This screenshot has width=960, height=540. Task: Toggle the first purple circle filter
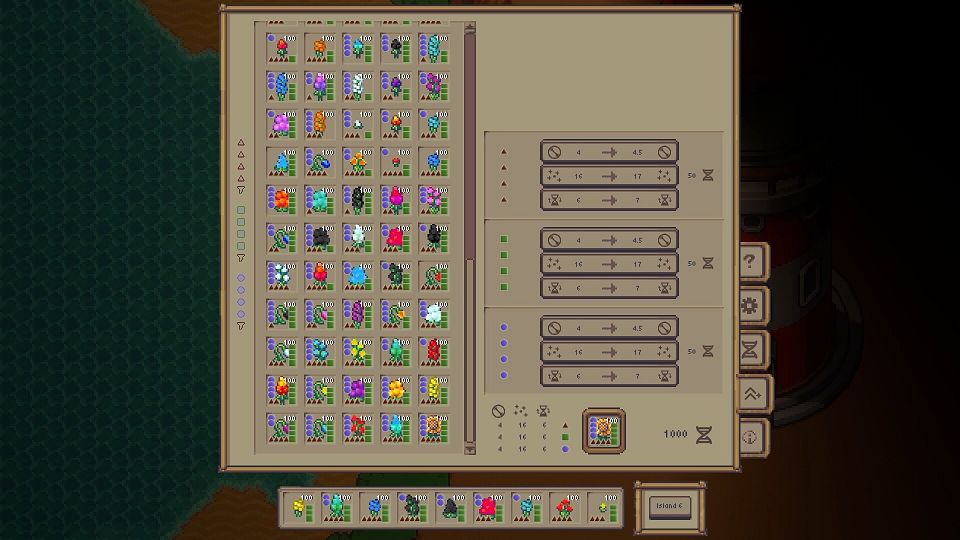[x=241, y=278]
